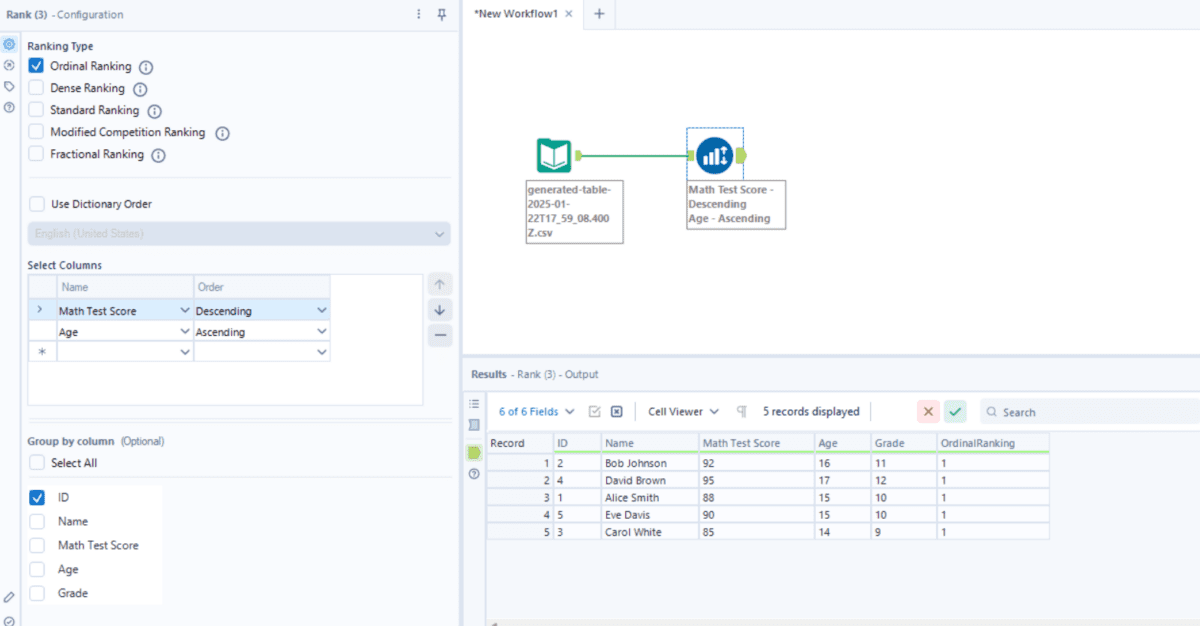Enable Dense Ranking checkbox
The image size is (1200, 626).
point(37,88)
